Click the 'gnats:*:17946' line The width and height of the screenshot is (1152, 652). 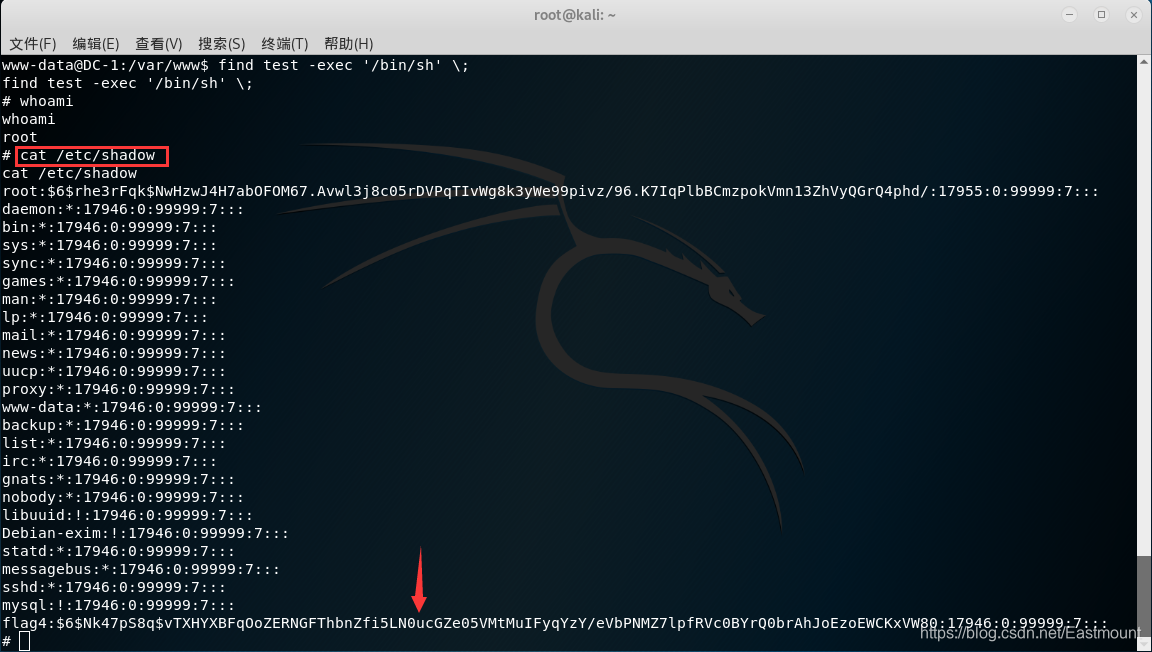point(118,479)
